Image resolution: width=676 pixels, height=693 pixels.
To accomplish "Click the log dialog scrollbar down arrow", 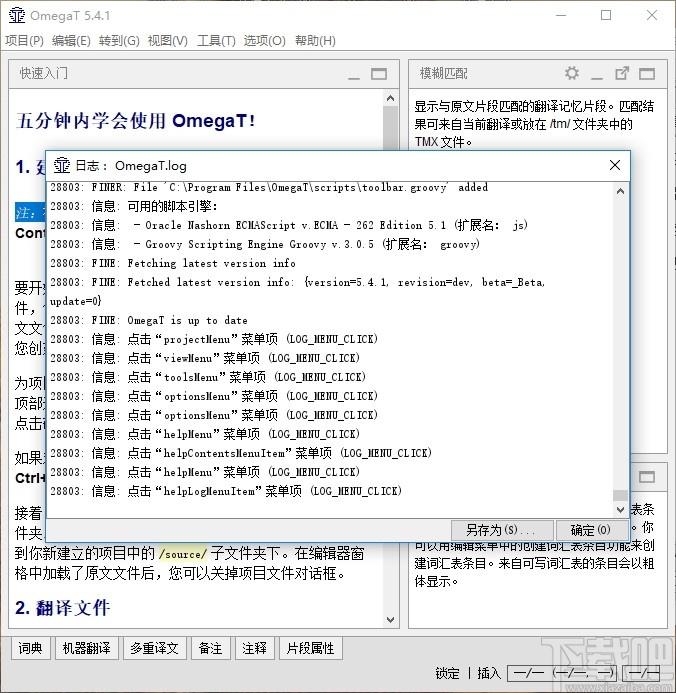I will (620, 510).
